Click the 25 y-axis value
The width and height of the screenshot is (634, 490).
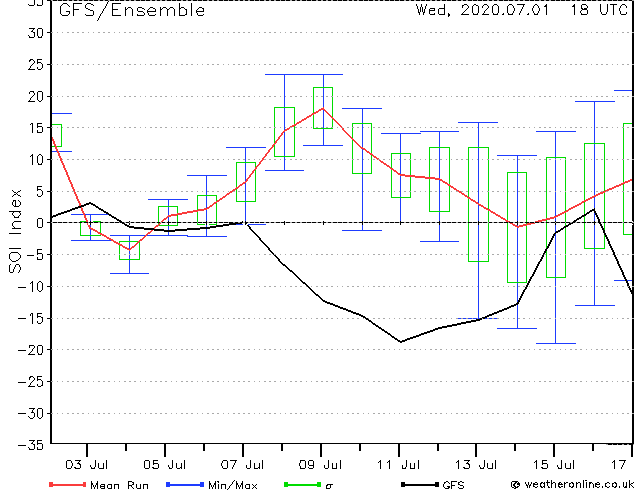[35, 65]
